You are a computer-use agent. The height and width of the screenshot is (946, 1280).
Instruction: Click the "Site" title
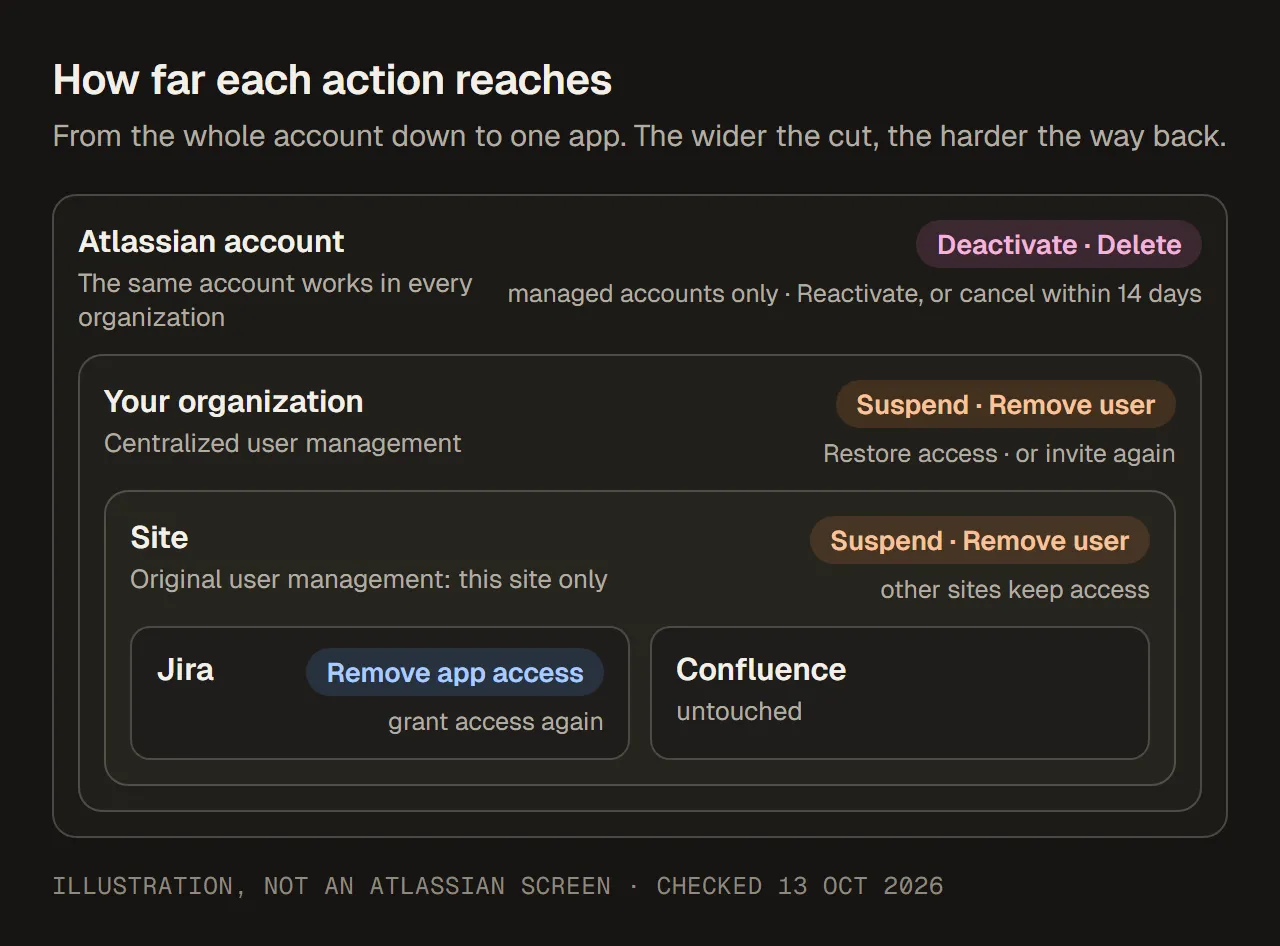[159, 538]
